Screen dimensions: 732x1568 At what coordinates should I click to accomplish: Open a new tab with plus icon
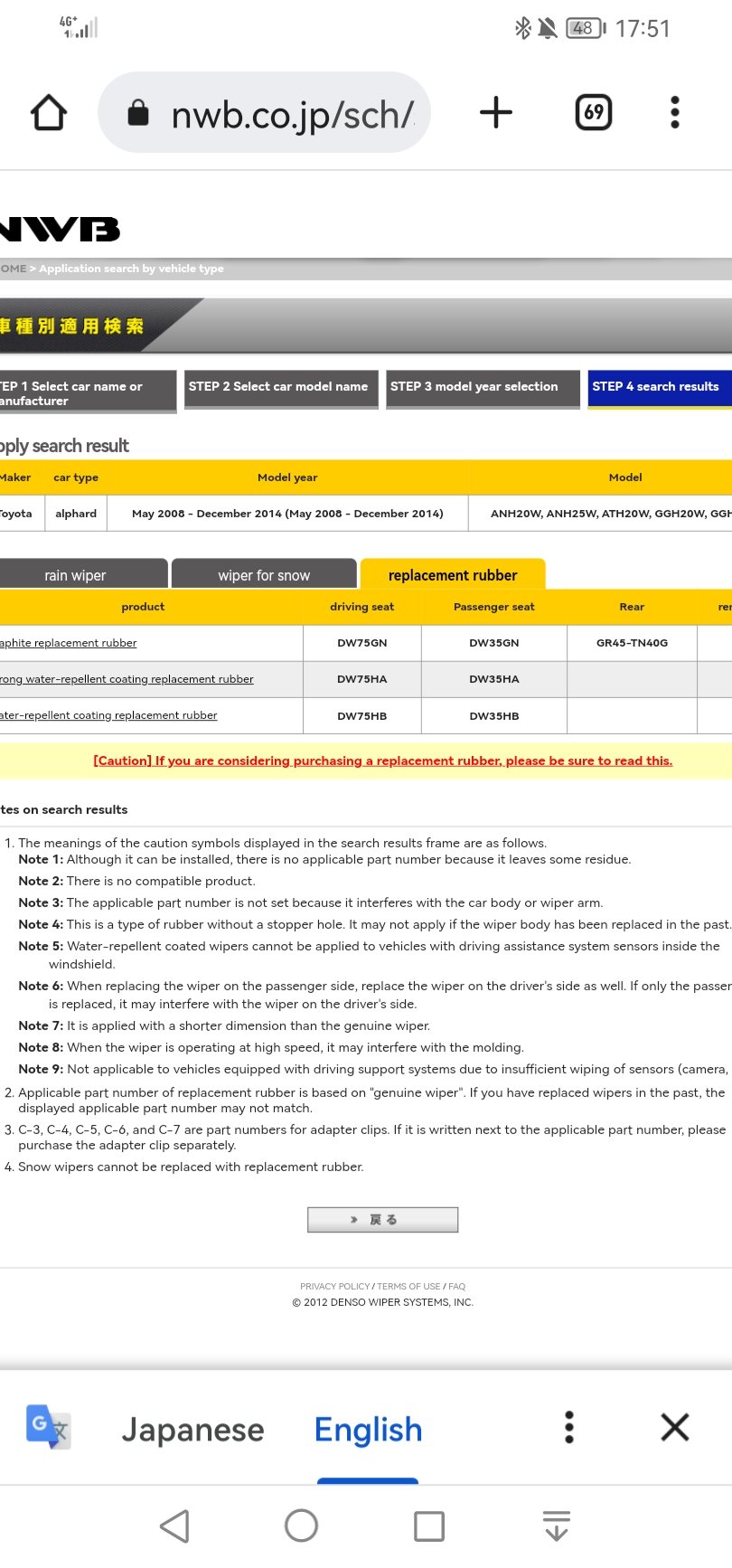click(495, 113)
